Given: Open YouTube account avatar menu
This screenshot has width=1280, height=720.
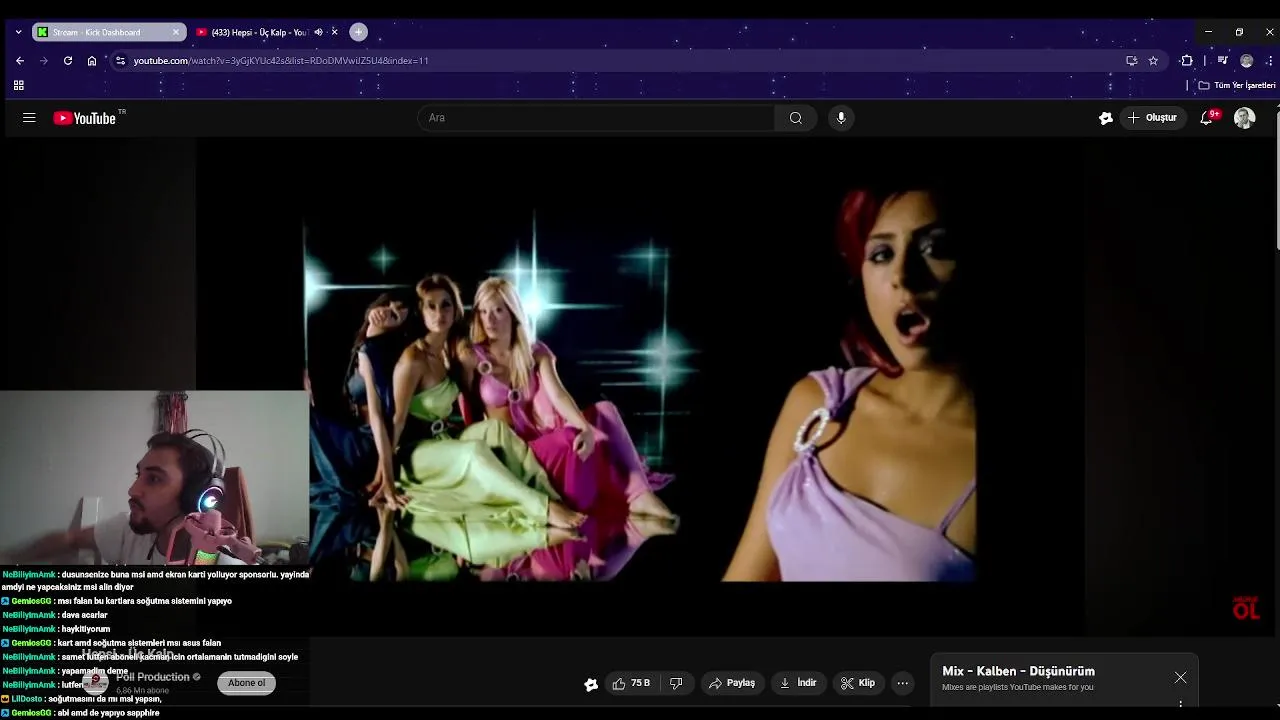Looking at the screenshot, I should pyautogui.click(x=1244, y=118).
